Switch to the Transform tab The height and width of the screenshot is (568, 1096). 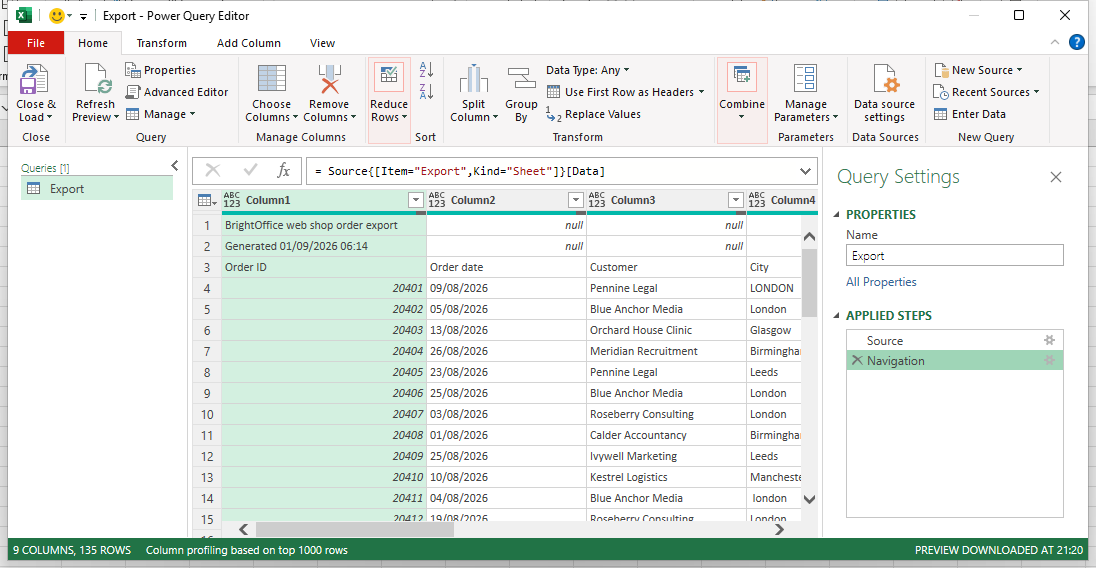161,43
